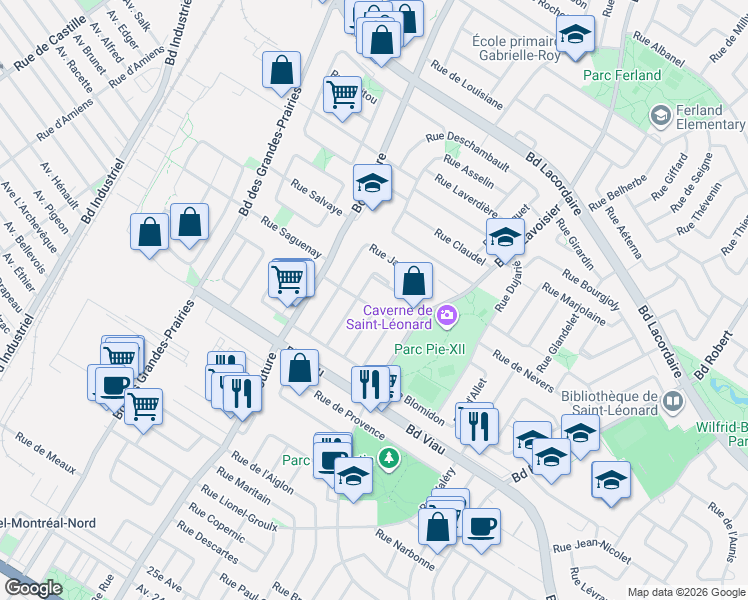Viewport: 748px width, 600px height.
Task: Select the camera icon for Caverne de Saint-Léonard
Action: (447, 315)
